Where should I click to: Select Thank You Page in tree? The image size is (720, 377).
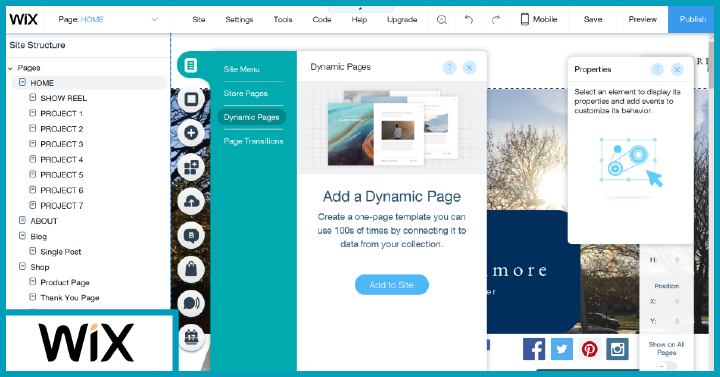(x=70, y=298)
